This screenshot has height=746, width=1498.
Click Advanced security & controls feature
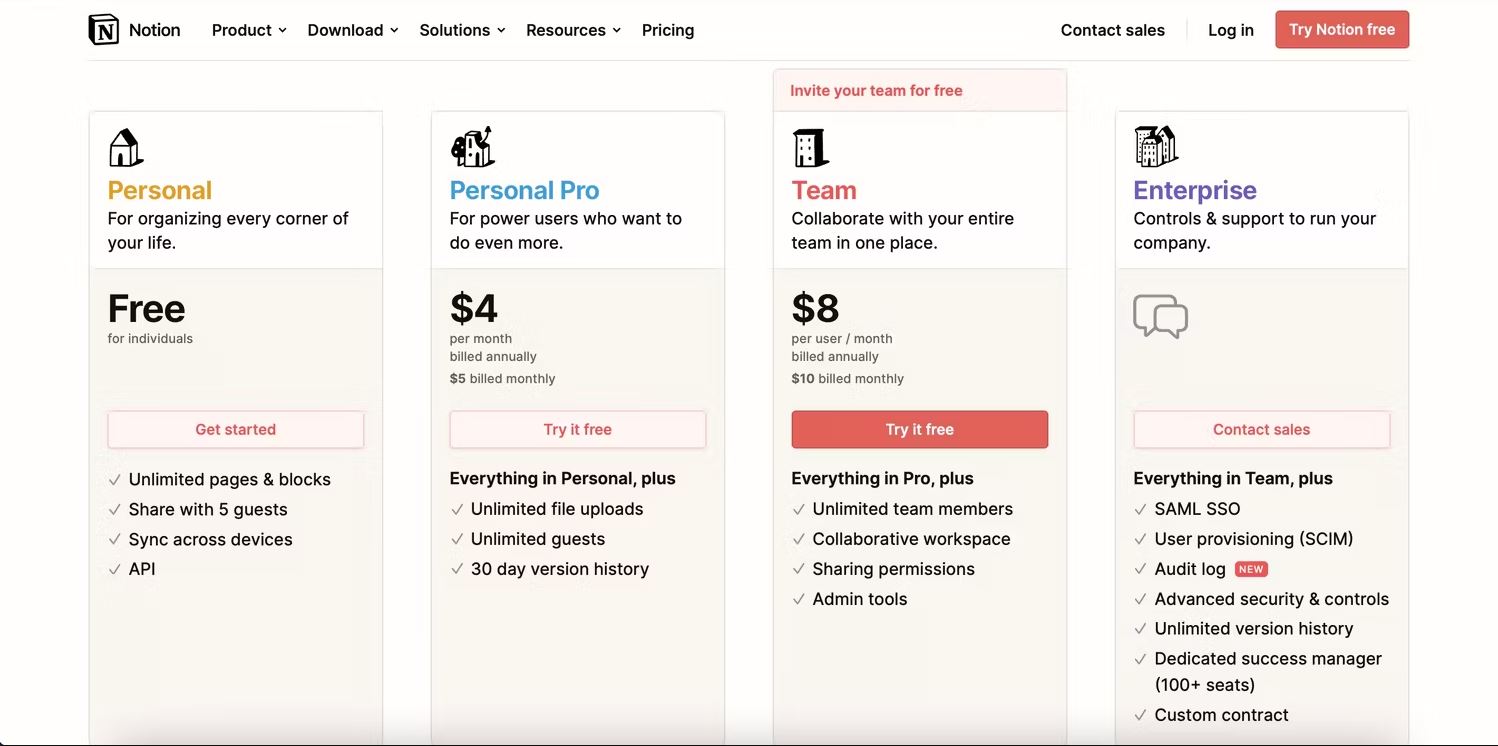pyautogui.click(x=1272, y=600)
